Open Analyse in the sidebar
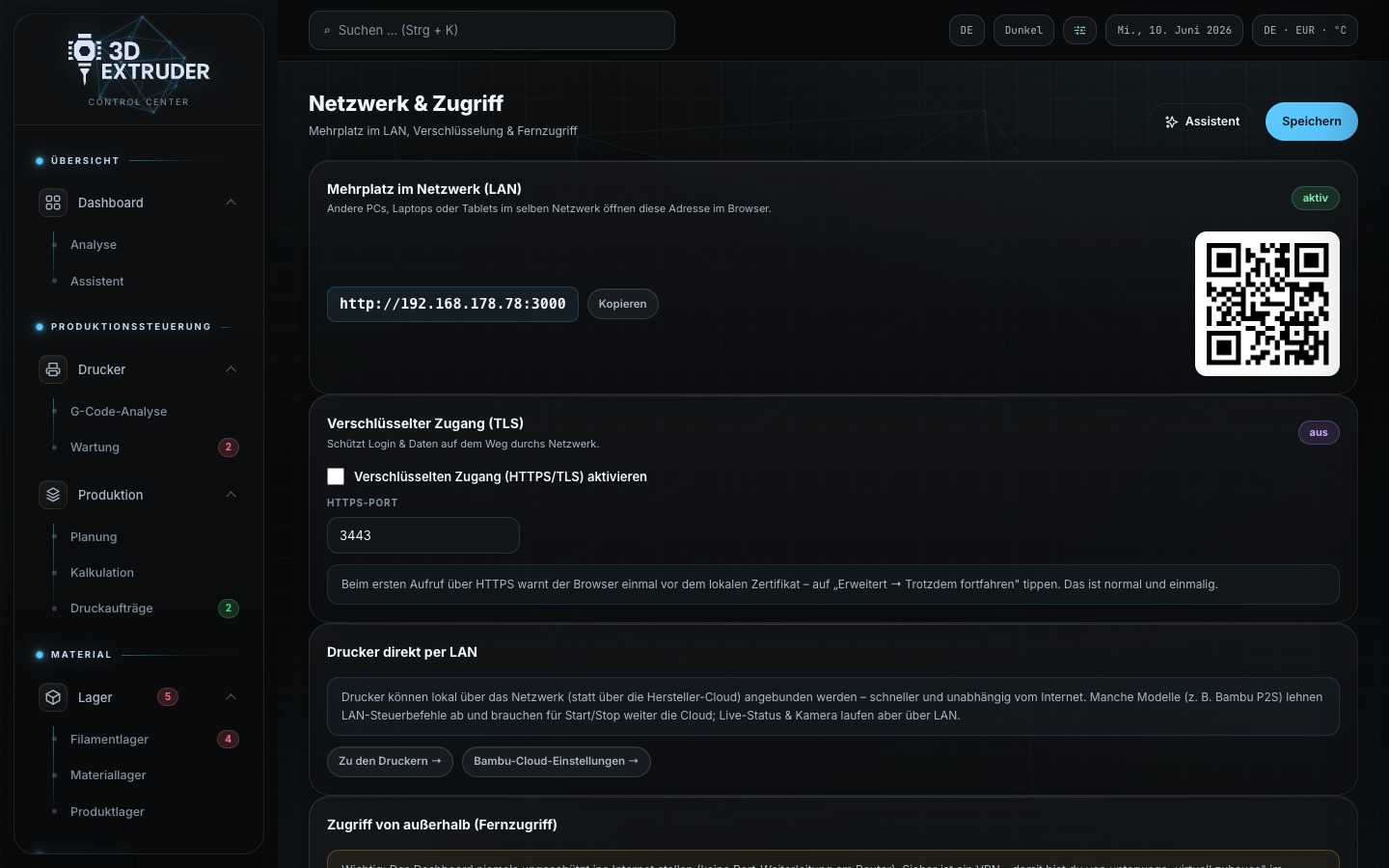 (x=94, y=245)
